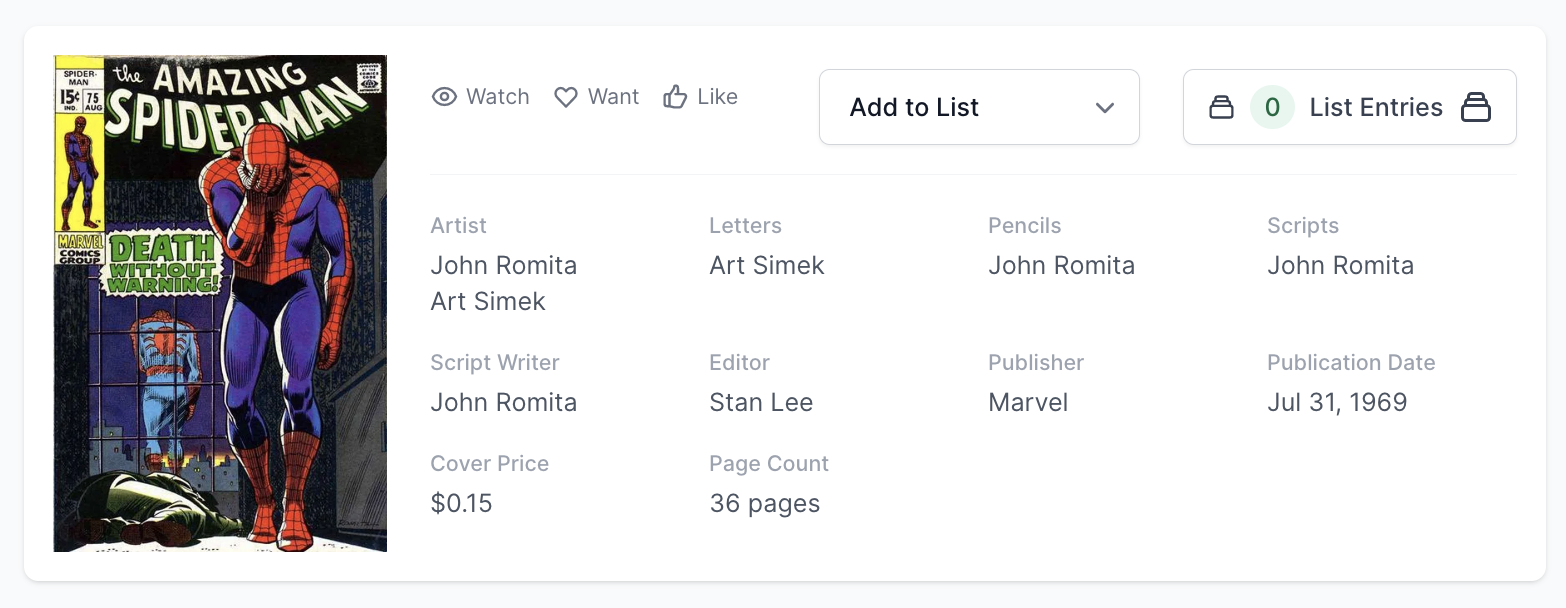Click the 36 pages page count
Viewport: 1566px width, 608px height.
(764, 503)
